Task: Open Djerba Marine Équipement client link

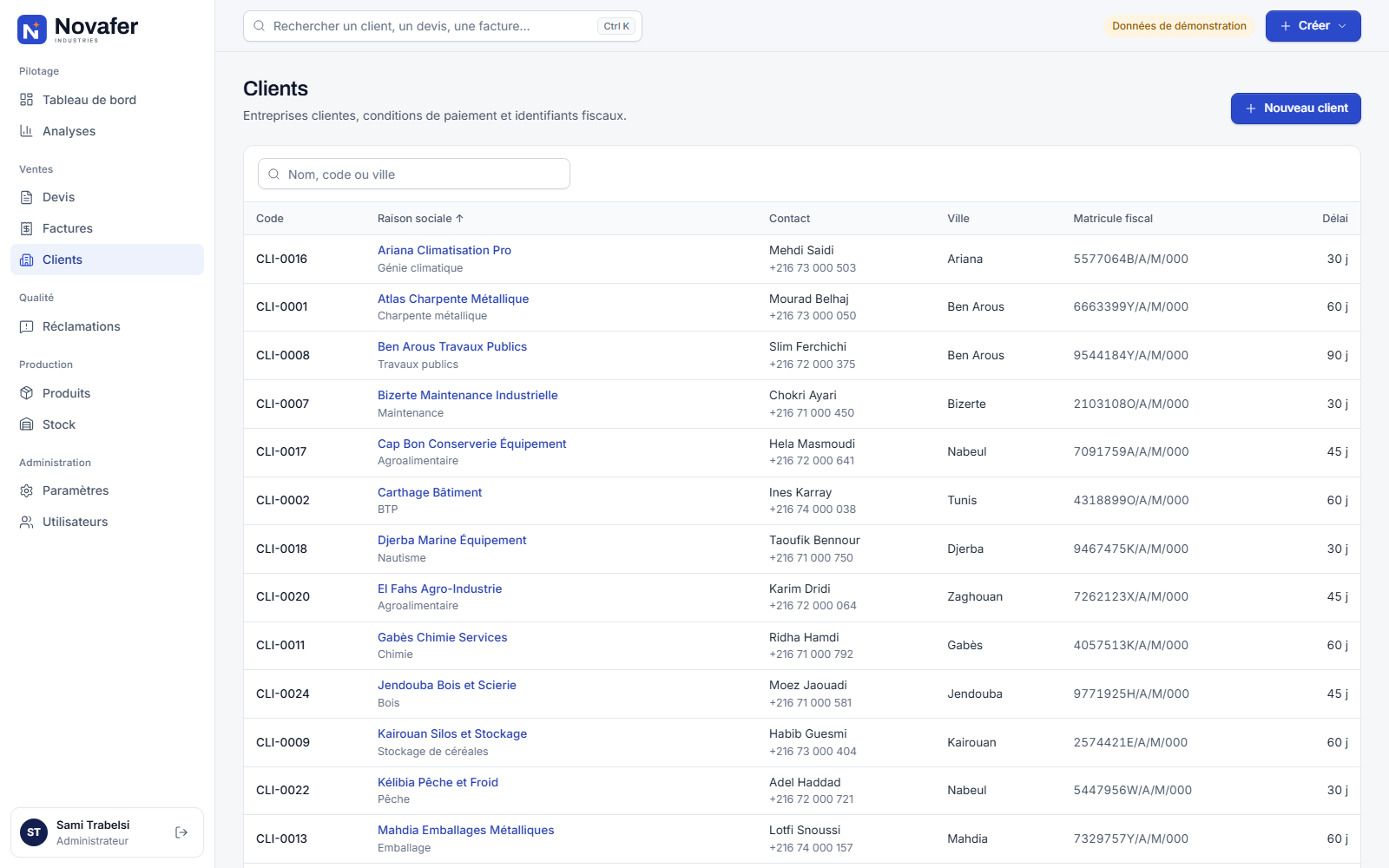Action: [451, 540]
